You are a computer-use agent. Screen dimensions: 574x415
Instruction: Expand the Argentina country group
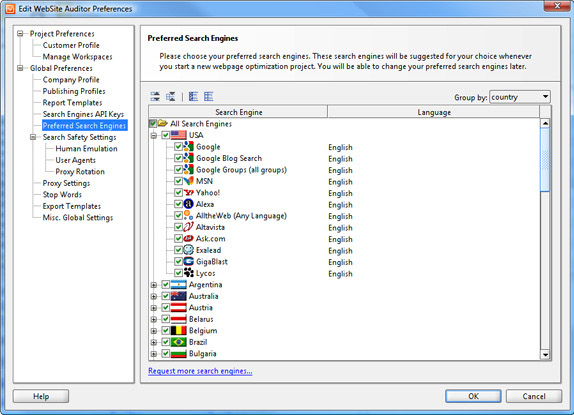pyautogui.click(x=154, y=285)
